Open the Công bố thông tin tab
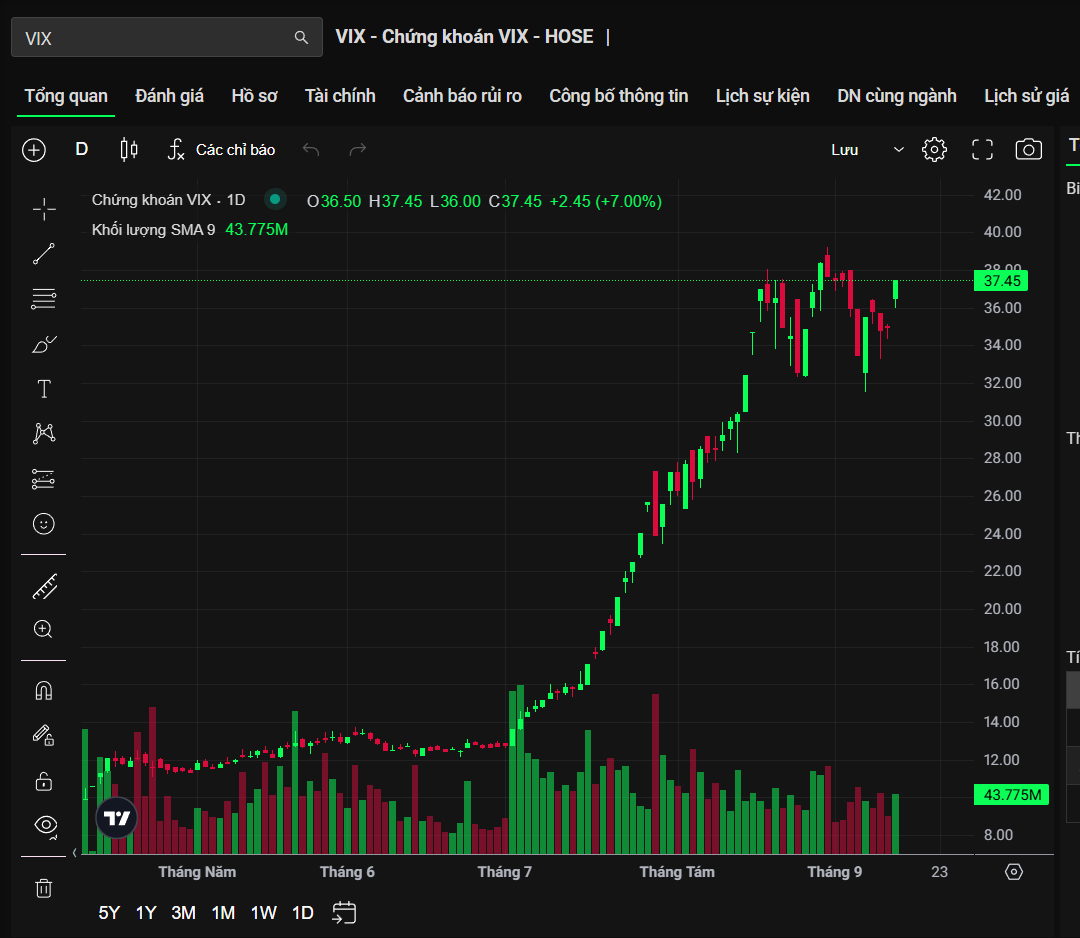The height and width of the screenshot is (938, 1080). click(x=619, y=96)
